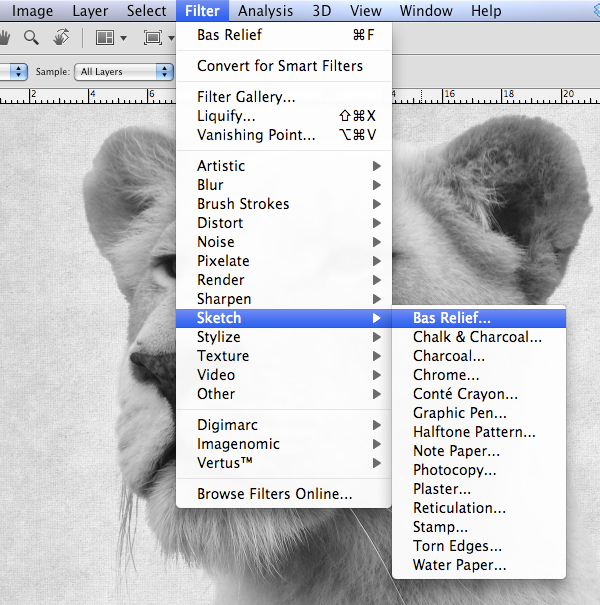Viewport: 600px width, 605px height.
Task: Expand the Brush Strokes submenu
Action: click(x=284, y=204)
